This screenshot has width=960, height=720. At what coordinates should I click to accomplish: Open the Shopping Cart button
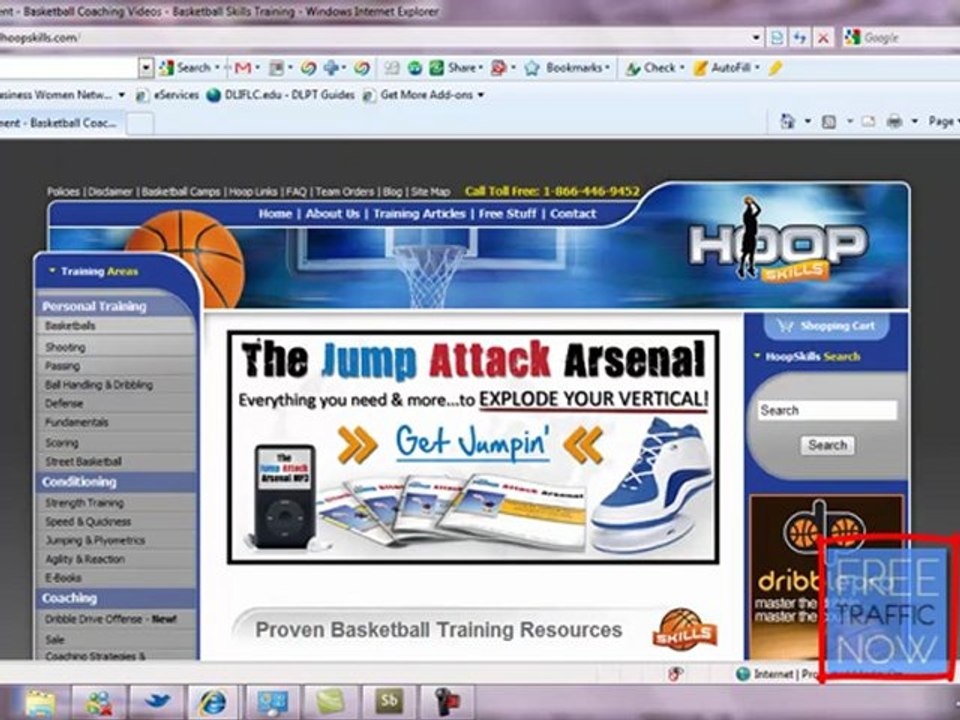click(x=827, y=326)
